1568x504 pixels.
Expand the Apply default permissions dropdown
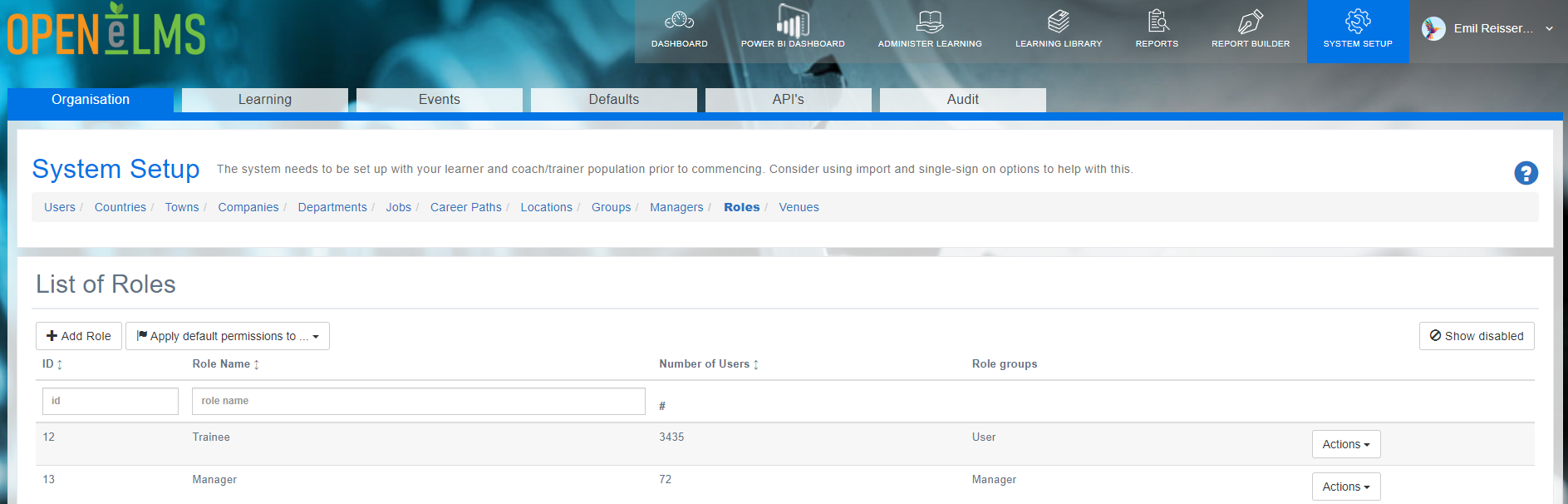pos(228,336)
